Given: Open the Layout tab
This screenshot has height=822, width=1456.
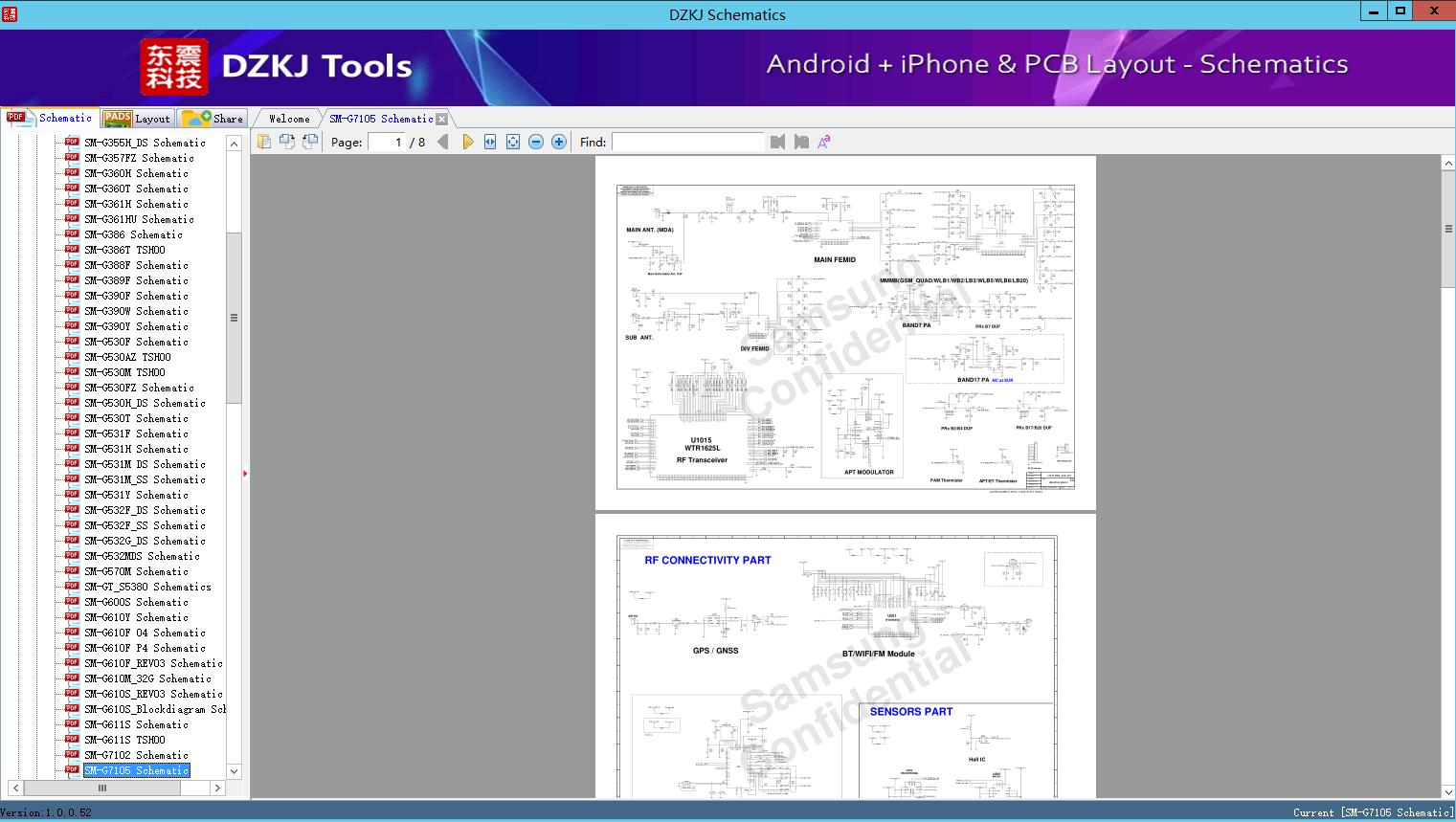Looking at the screenshot, I should (138, 119).
